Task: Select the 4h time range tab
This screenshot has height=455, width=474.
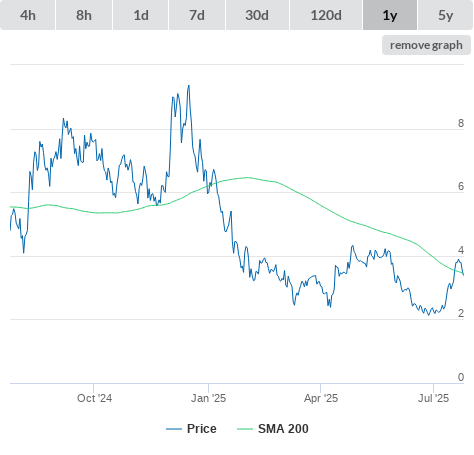Action: tap(28, 15)
